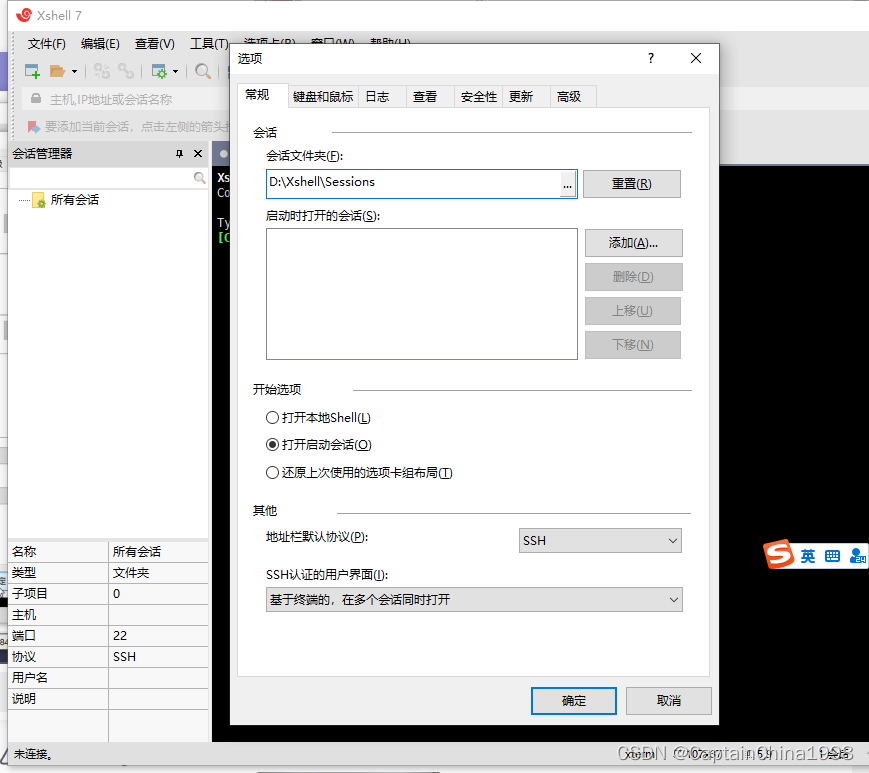Select 打开本地Shell startup option

tap(272, 417)
